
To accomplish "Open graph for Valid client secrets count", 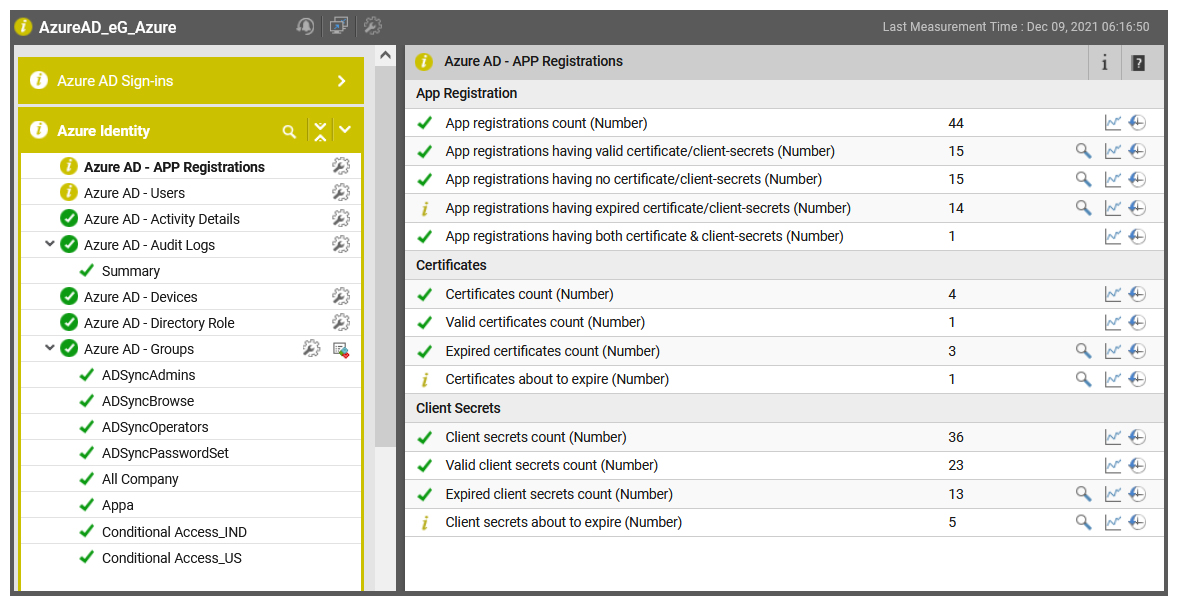I will click(1113, 466).
